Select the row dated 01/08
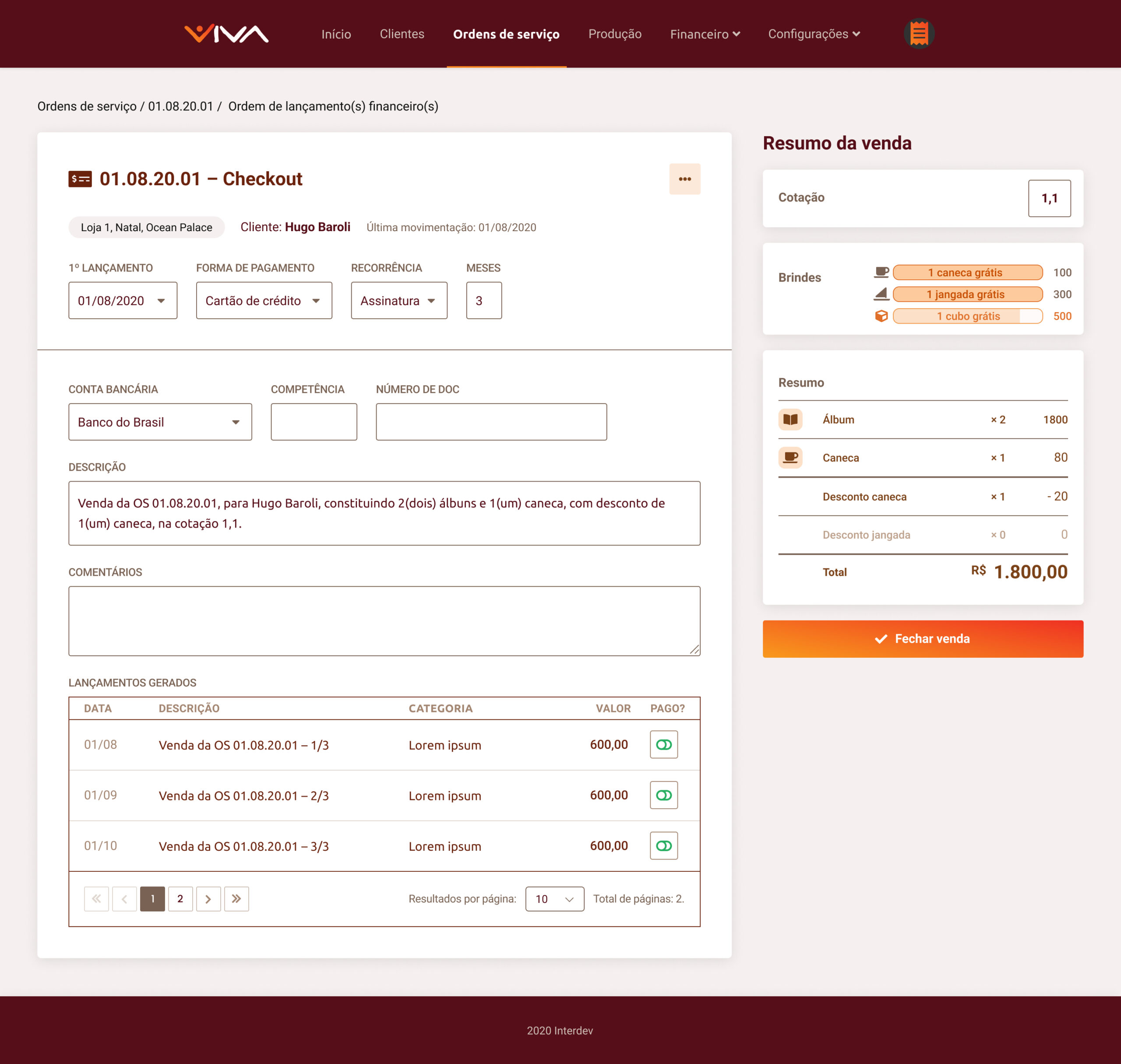The width and height of the screenshot is (1121, 1064). [x=384, y=745]
